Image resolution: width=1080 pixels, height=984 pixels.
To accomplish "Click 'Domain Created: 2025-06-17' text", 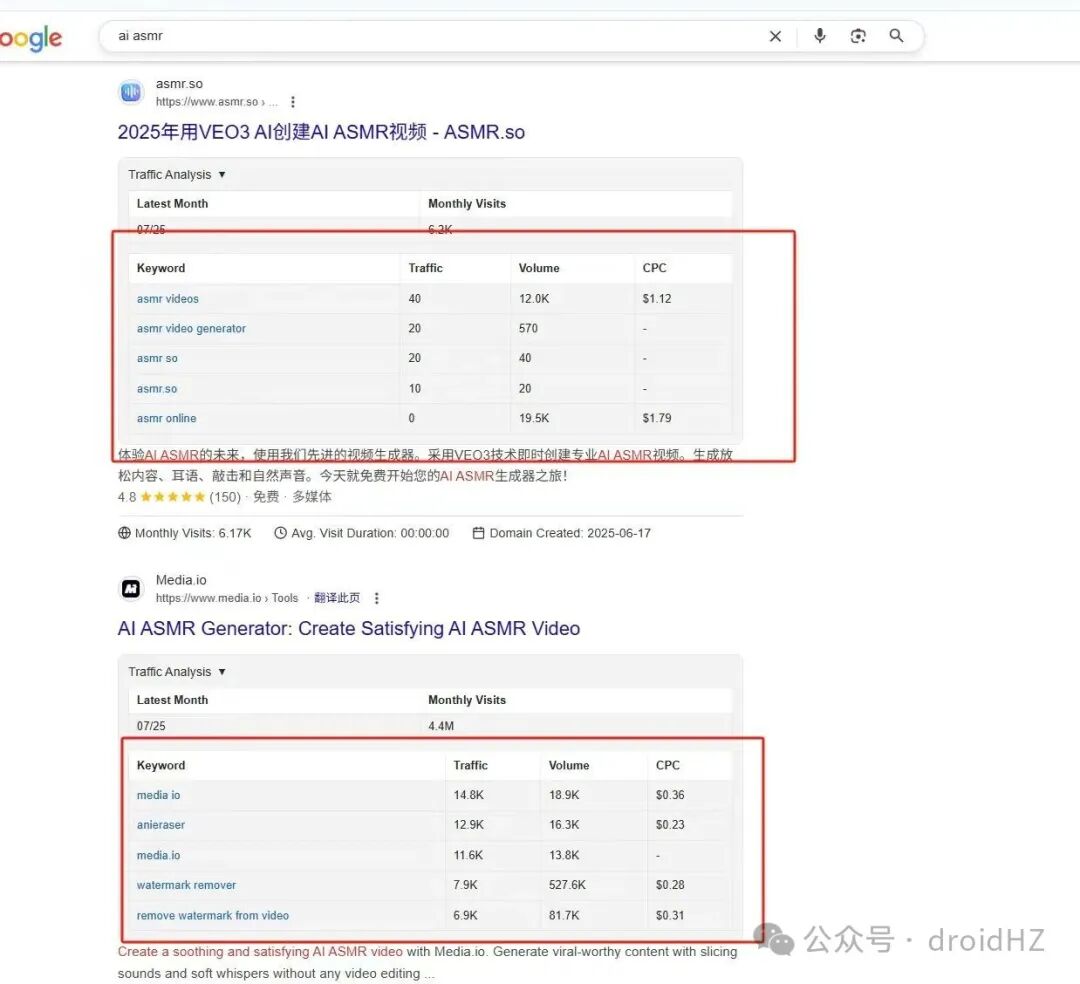I will click(570, 533).
